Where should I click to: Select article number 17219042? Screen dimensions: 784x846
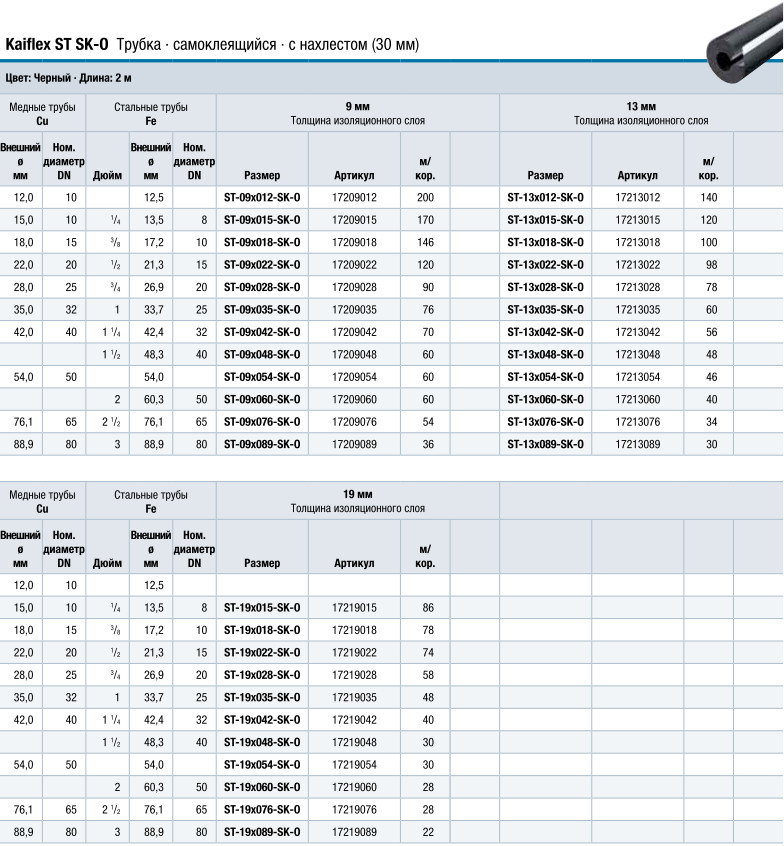354,720
